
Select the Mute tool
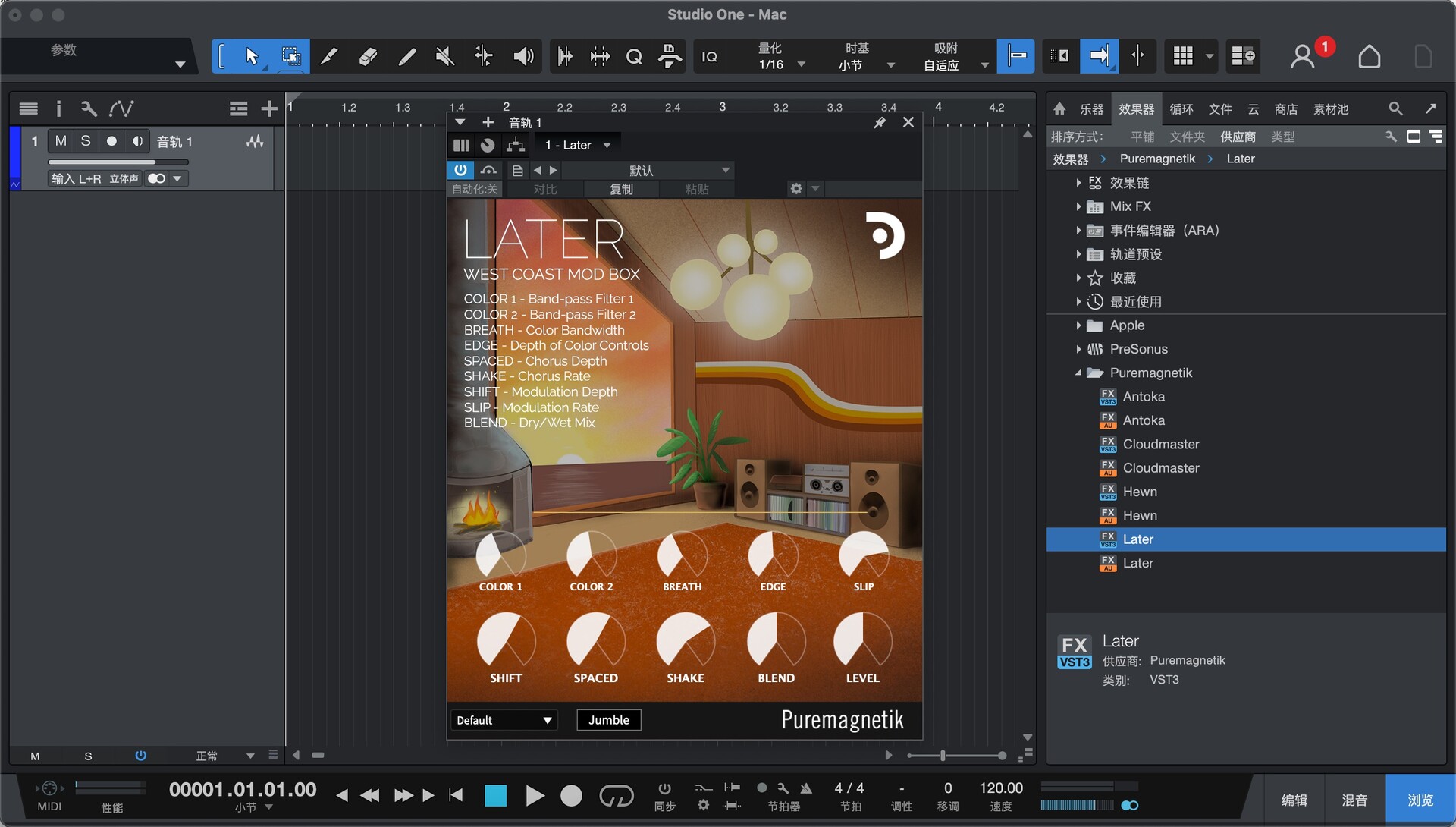[445, 56]
